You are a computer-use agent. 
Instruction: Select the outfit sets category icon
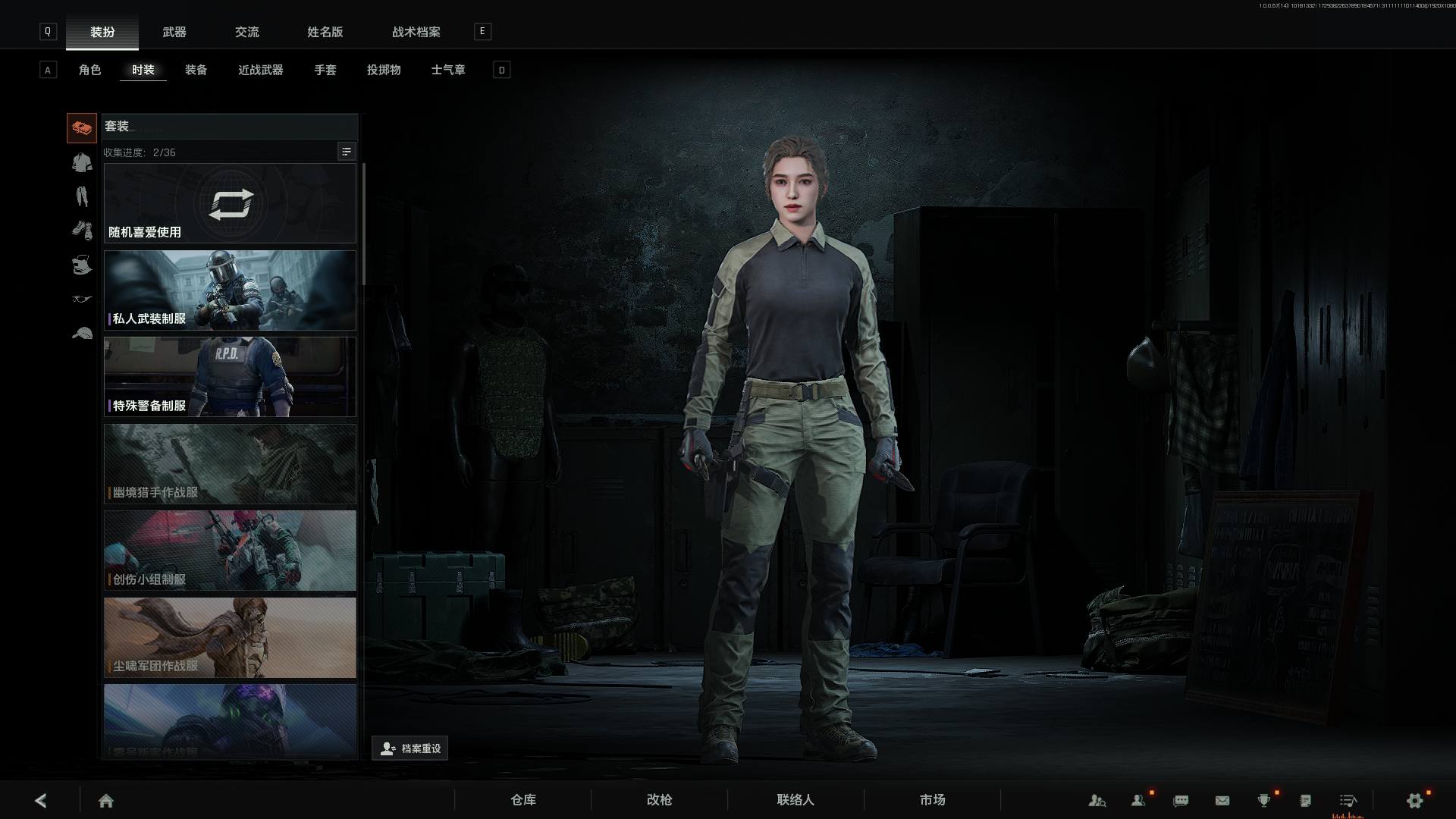[82, 128]
